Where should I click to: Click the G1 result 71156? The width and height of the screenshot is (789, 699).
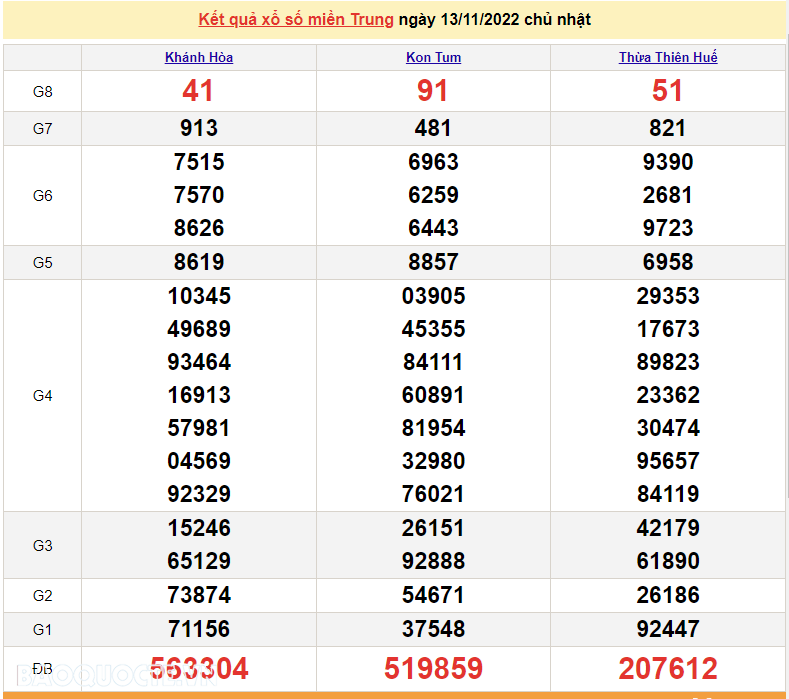[x=199, y=629]
